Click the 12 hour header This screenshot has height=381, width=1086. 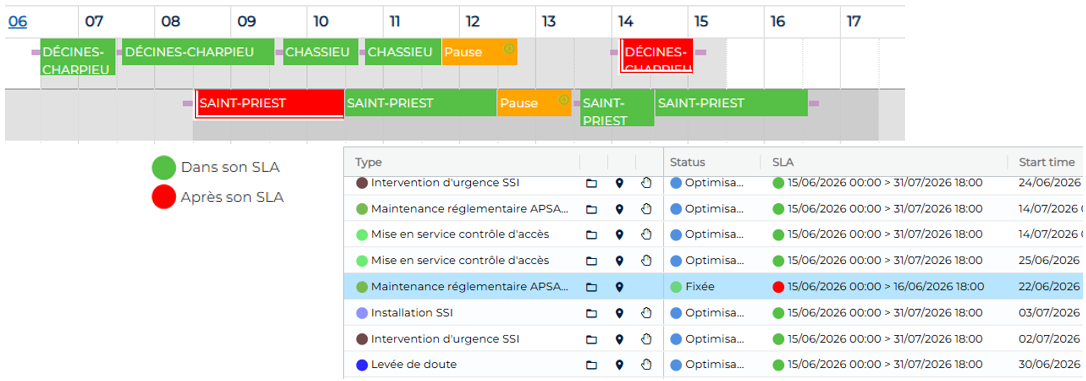coord(473,21)
